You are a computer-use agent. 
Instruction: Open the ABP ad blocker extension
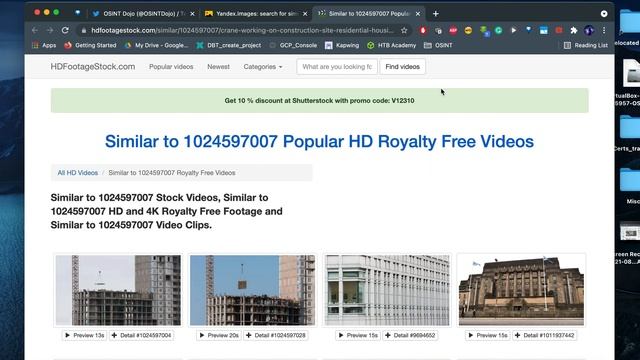pyautogui.click(x=453, y=30)
